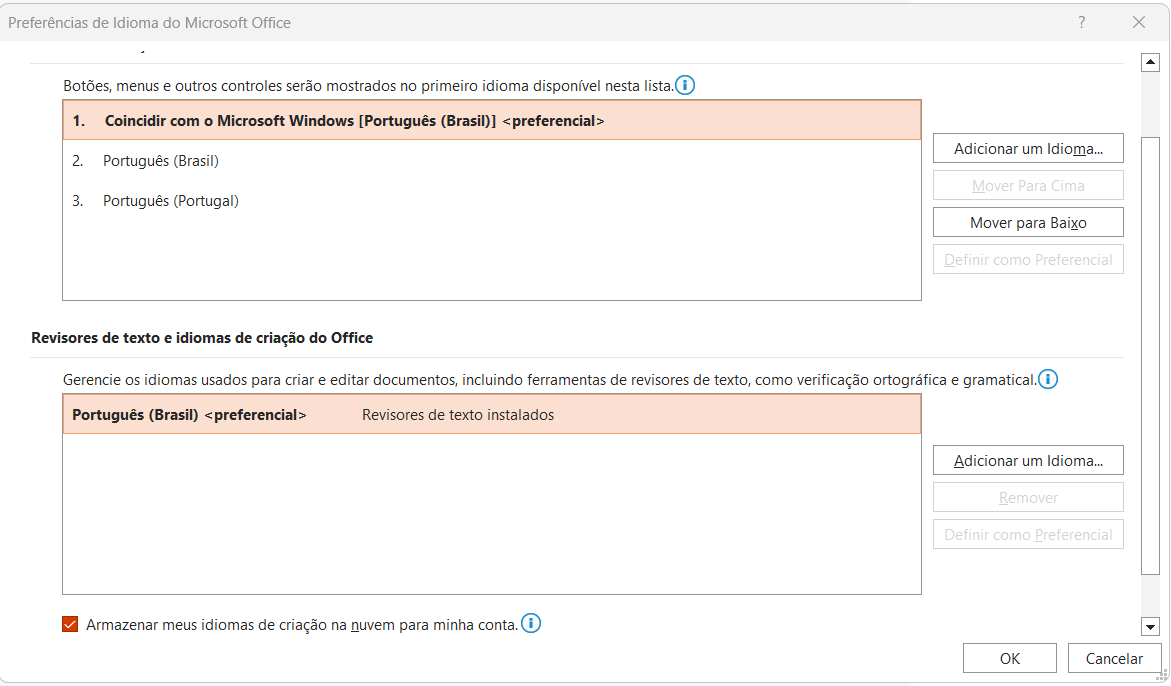Select Português (Brasil) preferencial authoring language

click(492, 414)
